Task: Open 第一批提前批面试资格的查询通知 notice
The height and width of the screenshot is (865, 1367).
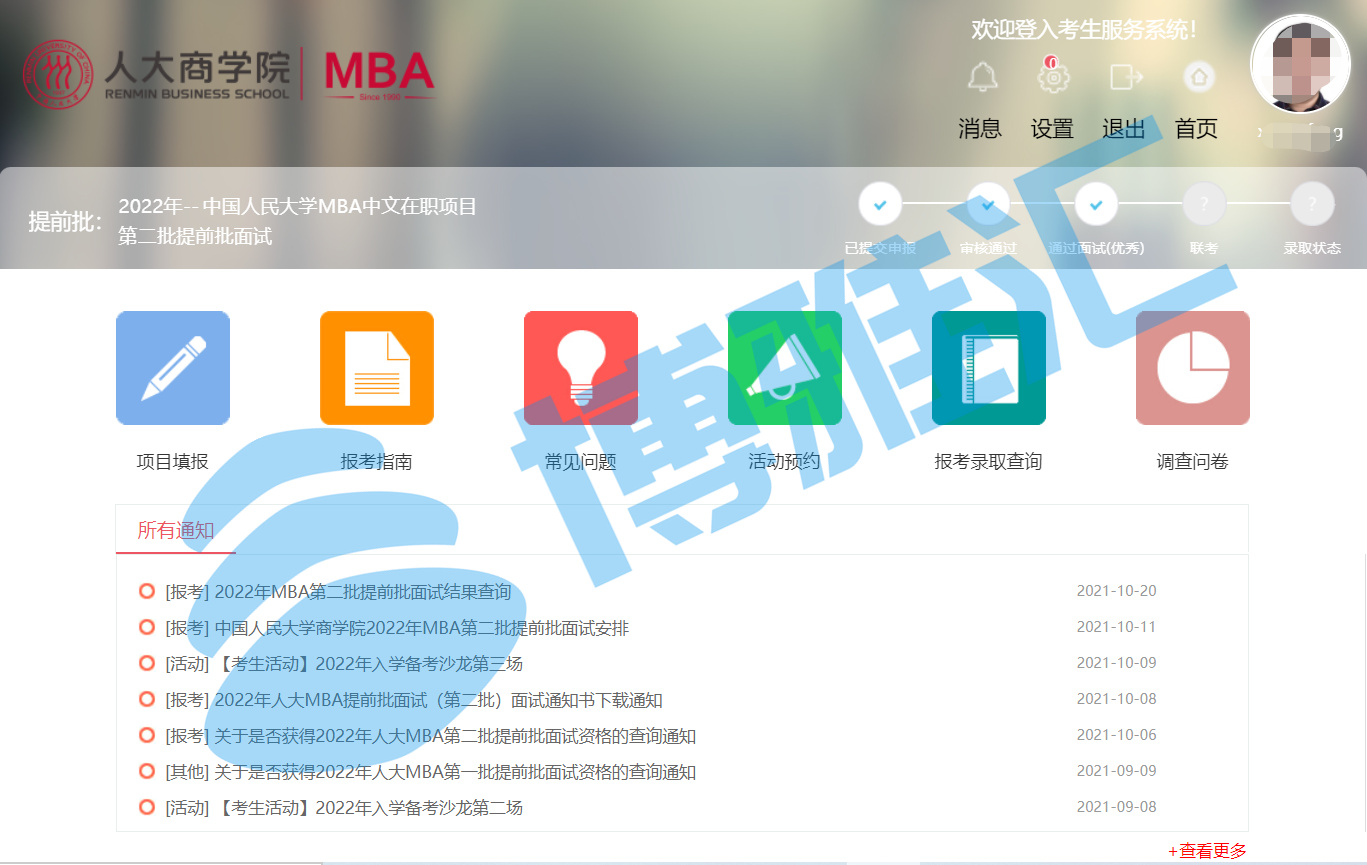Action: pos(430,772)
